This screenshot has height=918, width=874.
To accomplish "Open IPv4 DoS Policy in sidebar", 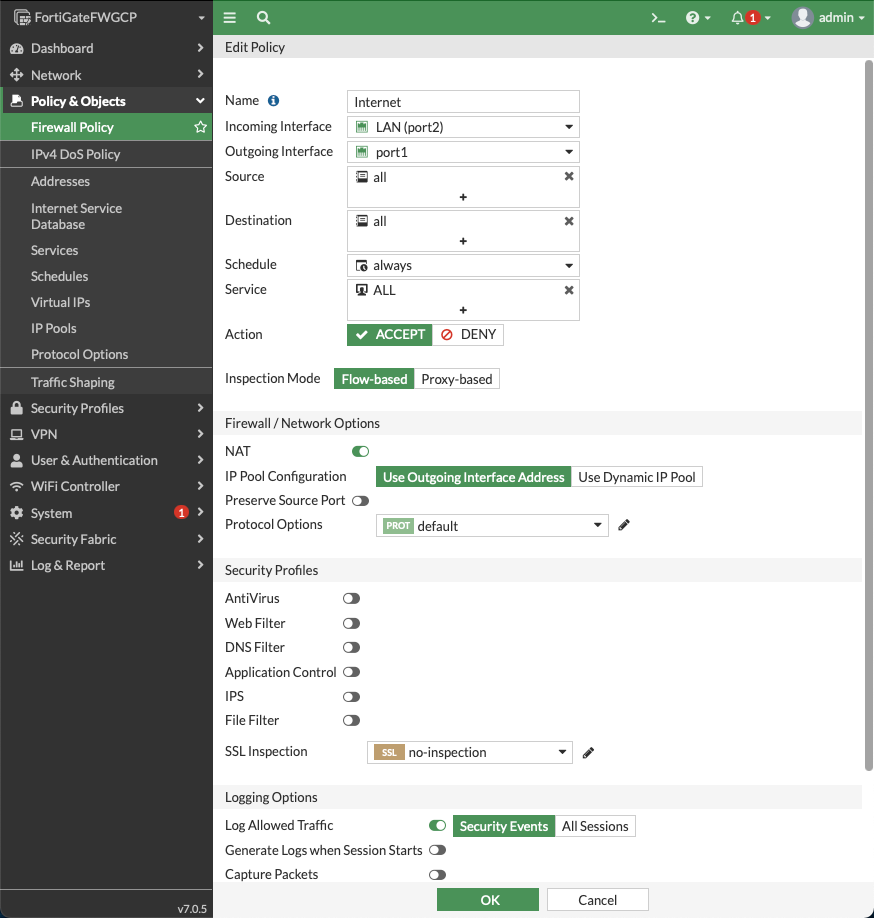I will (x=75, y=154).
